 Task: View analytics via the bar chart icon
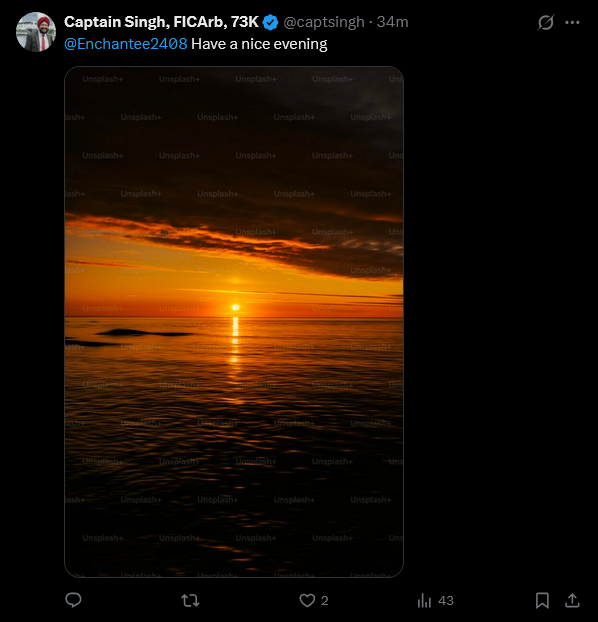coord(424,601)
